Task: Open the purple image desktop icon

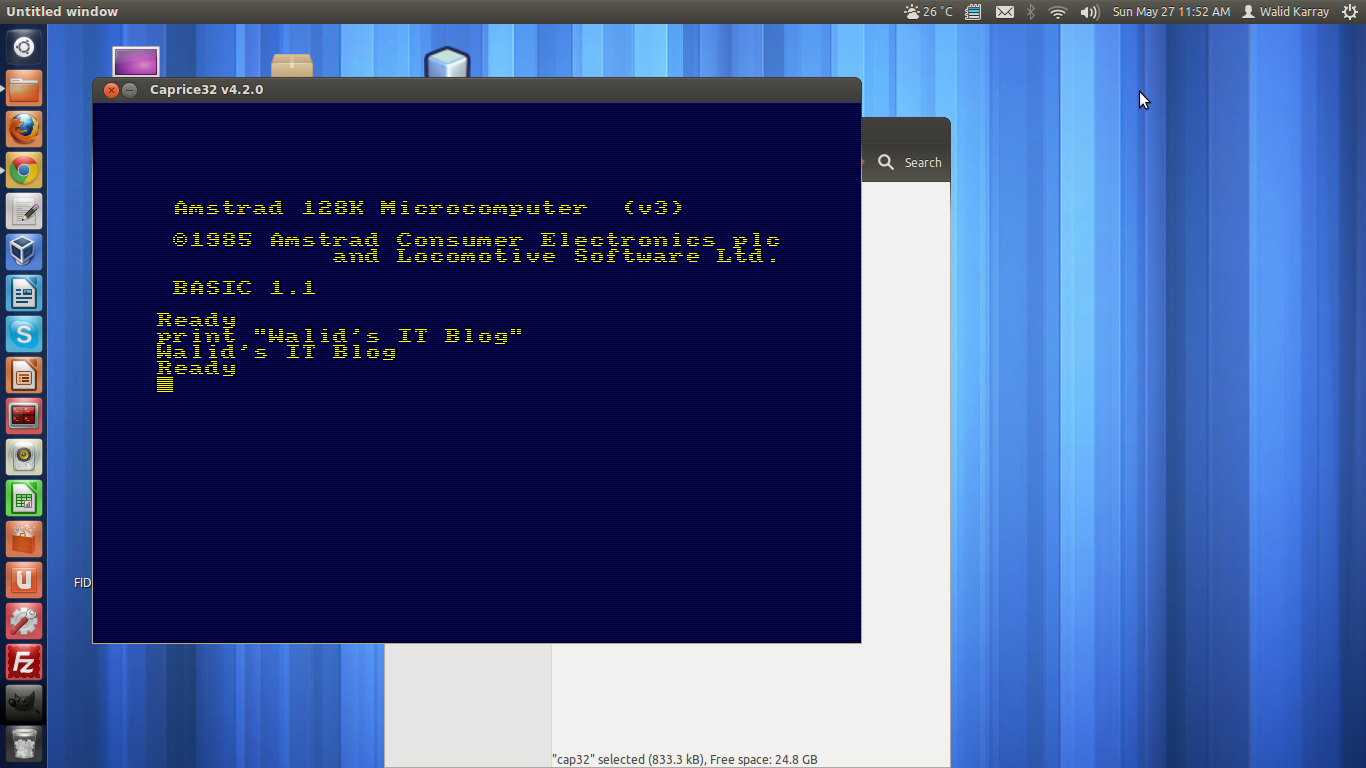Action: click(x=136, y=62)
